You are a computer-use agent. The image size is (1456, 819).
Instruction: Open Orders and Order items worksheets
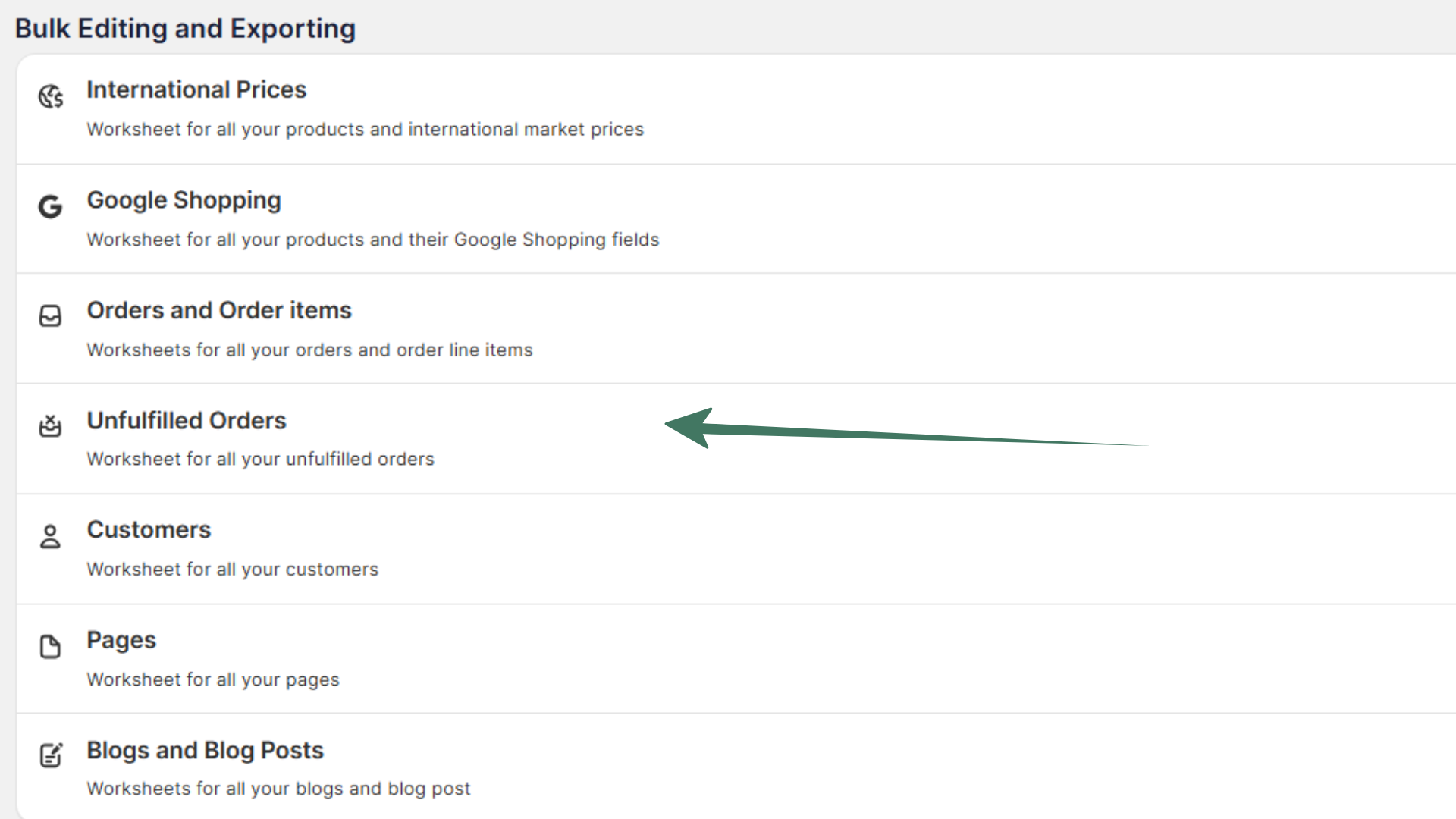coord(219,310)
